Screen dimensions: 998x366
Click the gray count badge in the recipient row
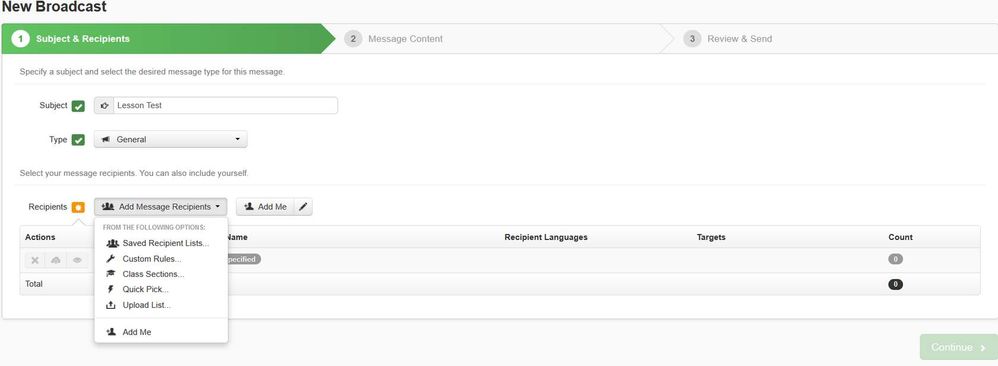[x=896, y=259]
